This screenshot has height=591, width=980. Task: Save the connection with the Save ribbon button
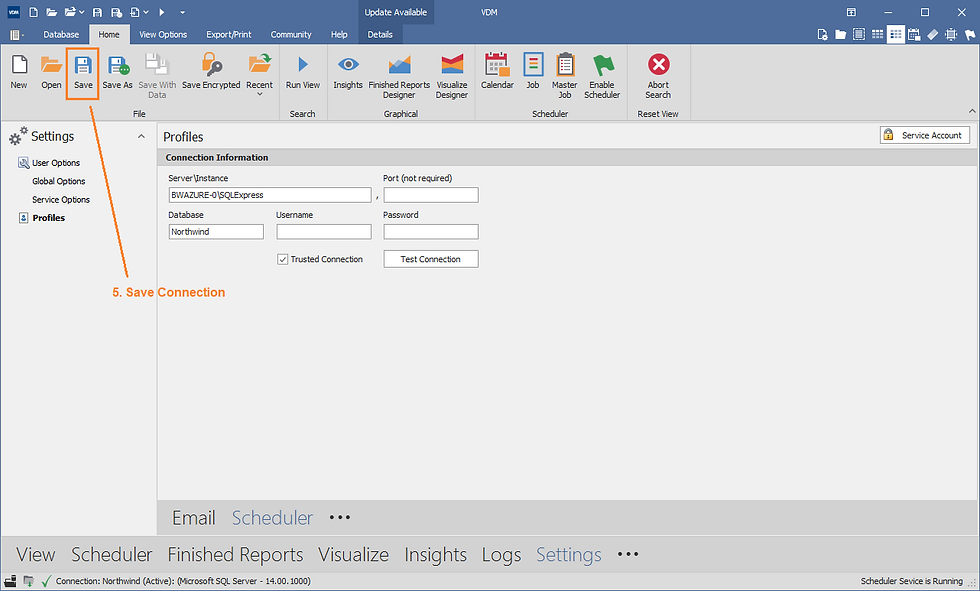click(x=83, y=72)
